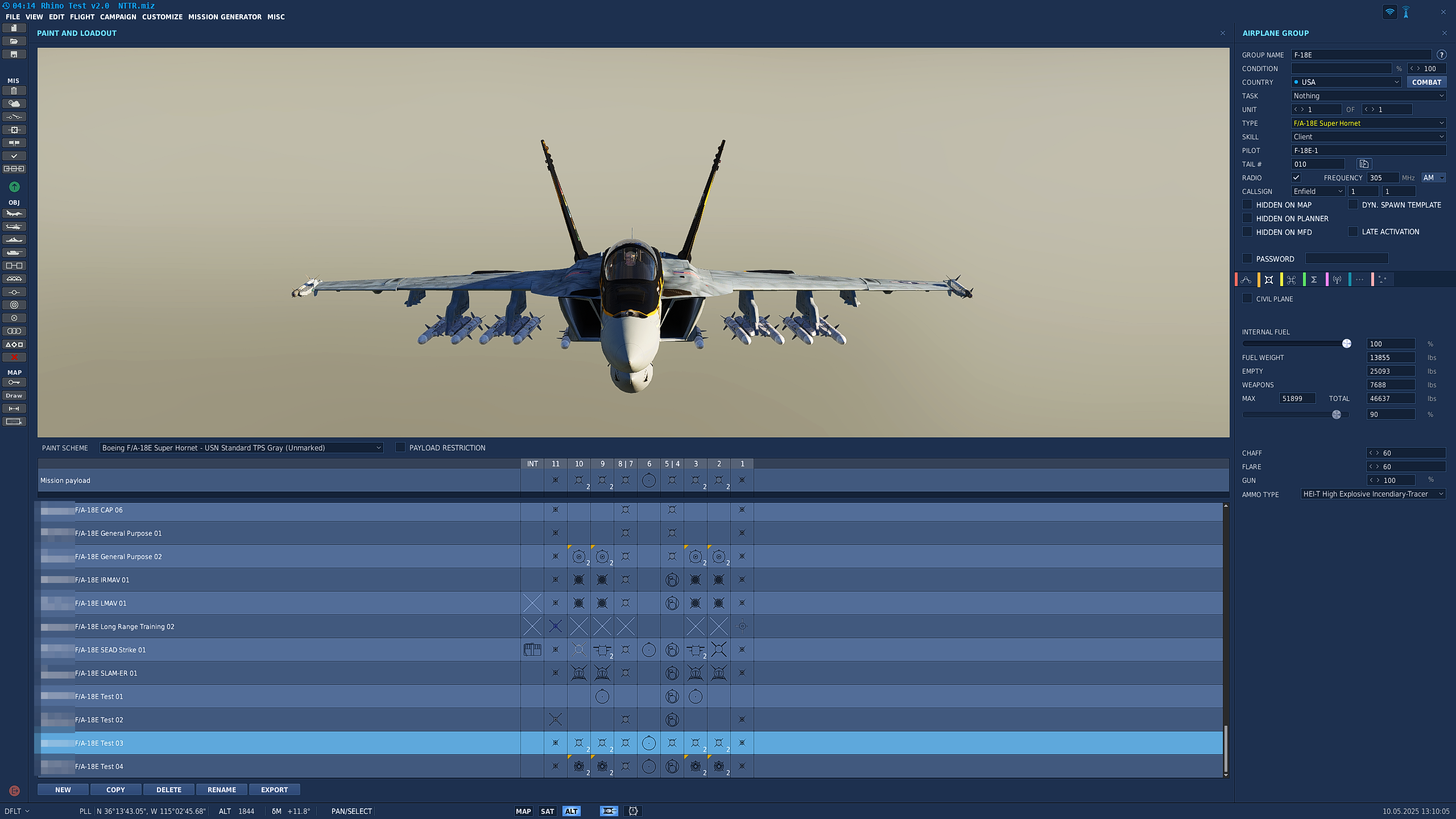1456x819 pixels.
Task: Open the route waypoints tab icon
Action: (x=1246, y=280)
